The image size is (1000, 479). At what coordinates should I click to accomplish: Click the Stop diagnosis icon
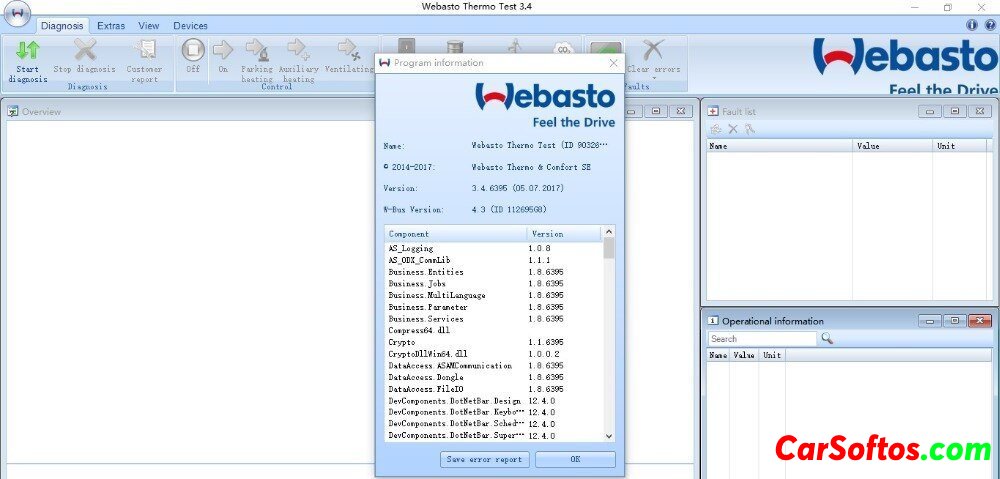coord(85,51)
